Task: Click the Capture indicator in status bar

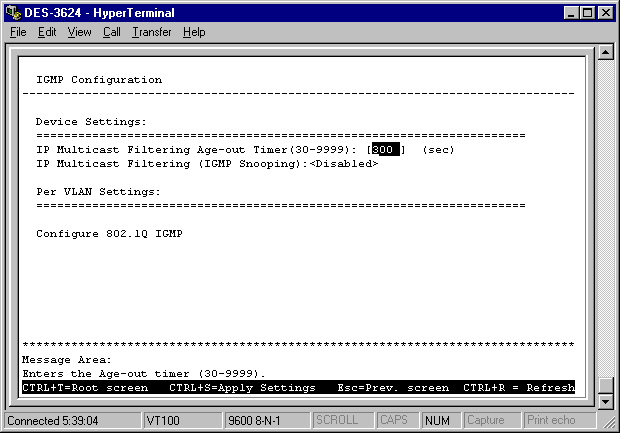Action: tap(489, 421)
